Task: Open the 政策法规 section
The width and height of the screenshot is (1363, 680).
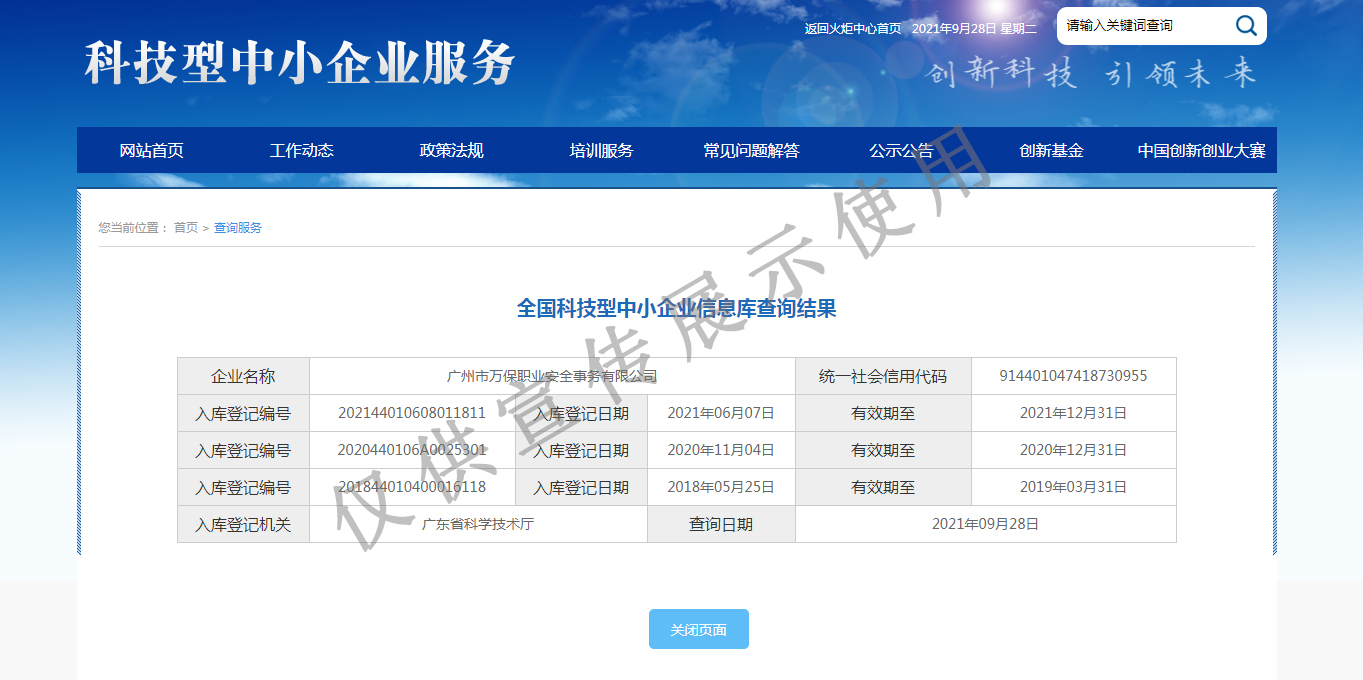Action: 451,150
